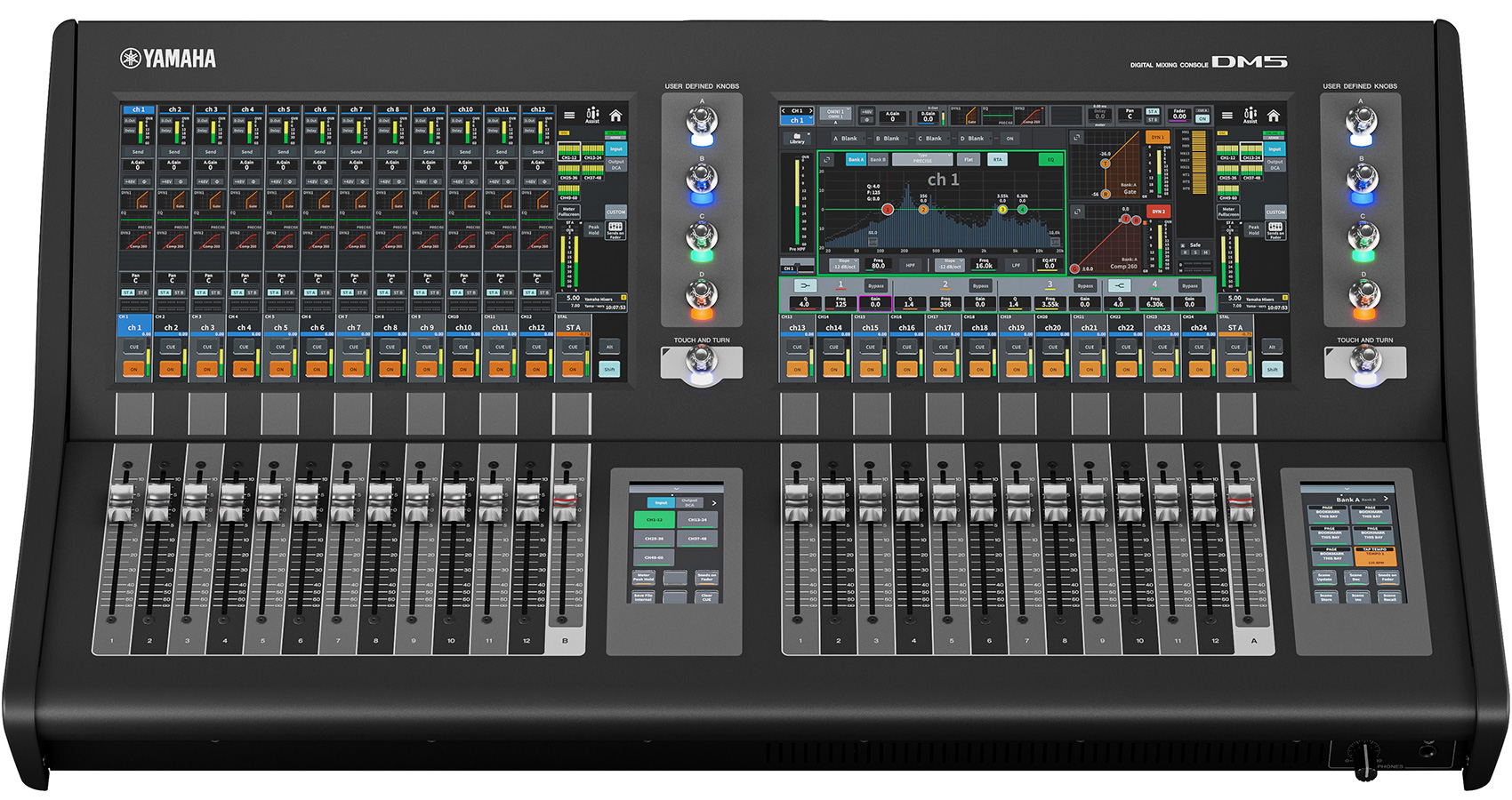Tap Sends on Fader icon, left touchscreen
Screen dimensions: 1512x800
pyautogui.click(x=615, y=230)
